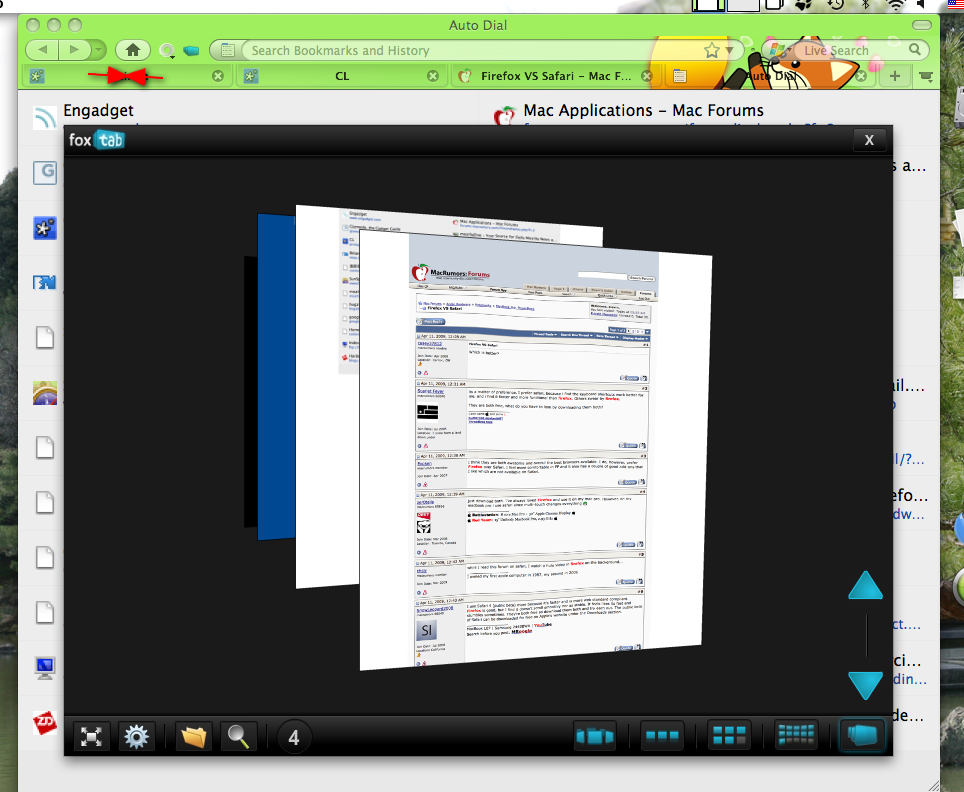Click the FoxTab search magnifier
This screenshot has height=792, width=964.
point(238,736)
